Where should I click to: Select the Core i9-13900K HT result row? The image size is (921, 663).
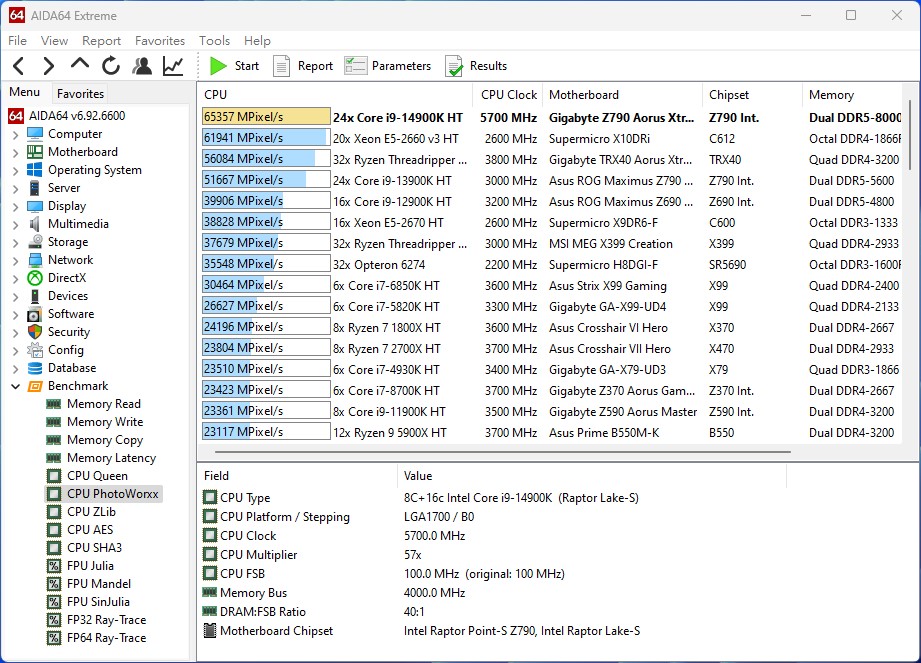click(x=392, y=180)
